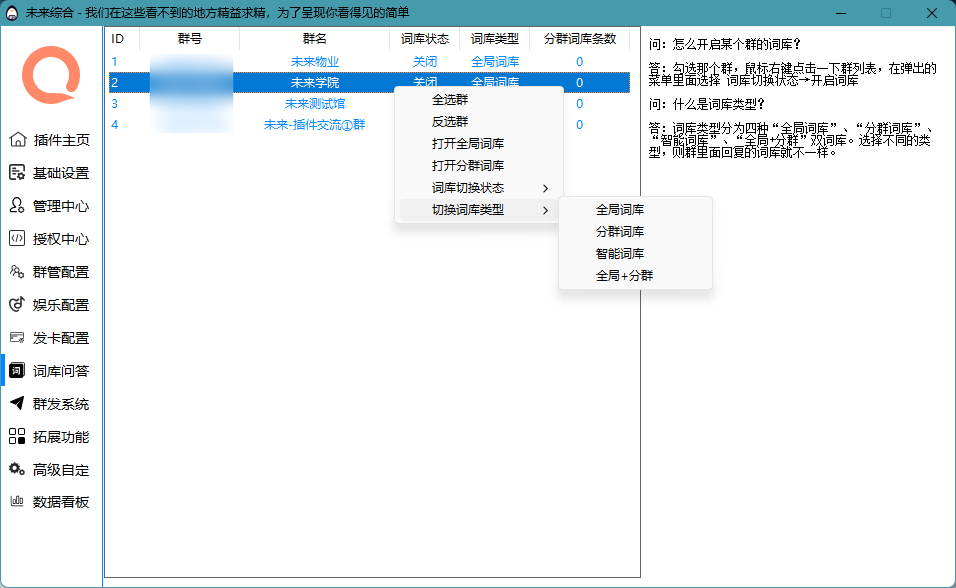Image resolution: width=956 pixels, height=588 pixels.
Task: Select 全局+分群 in the submenu
Action: [624, 276]
